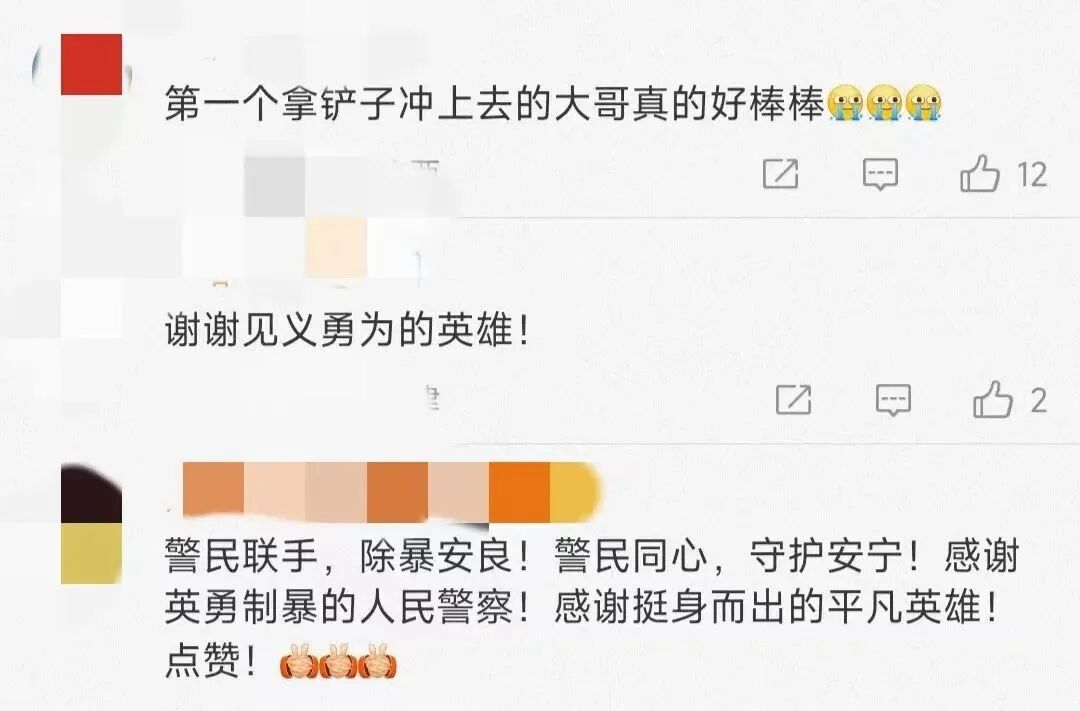Like the 谢谢见义勇为的英雄 comment
The height and width of the screenshot is (711, 1080).
tap(993, 400)
